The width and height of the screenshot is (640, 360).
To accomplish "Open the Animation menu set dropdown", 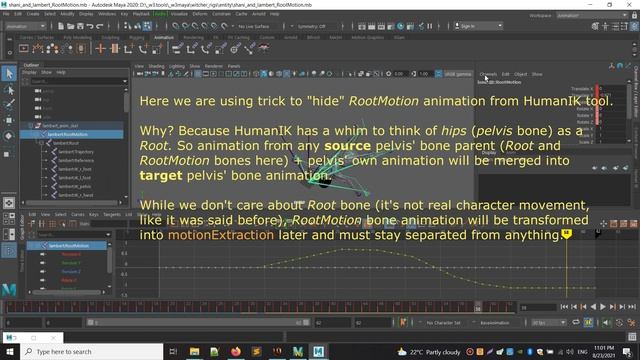I will coord(25,26).
